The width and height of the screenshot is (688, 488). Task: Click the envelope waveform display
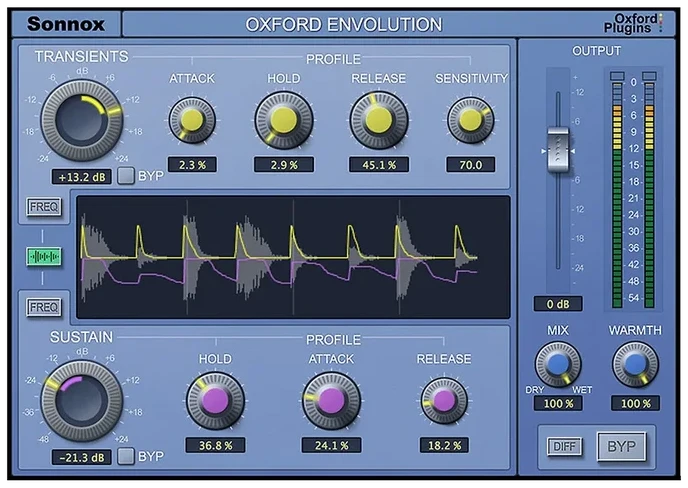293,257
